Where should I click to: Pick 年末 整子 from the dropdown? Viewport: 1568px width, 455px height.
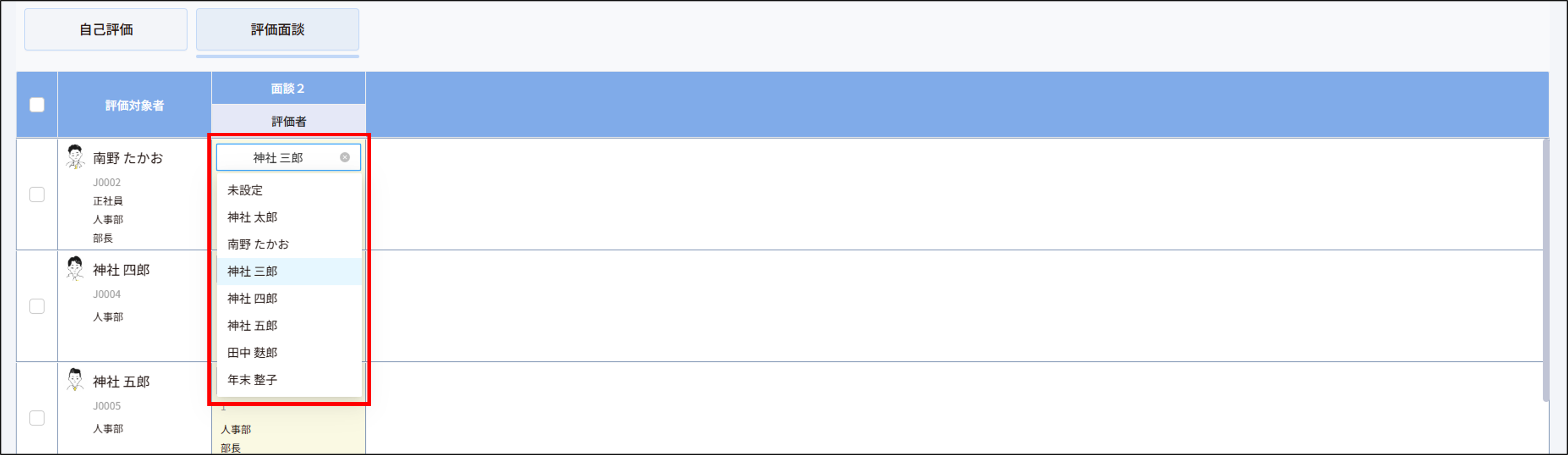point(253,380)
